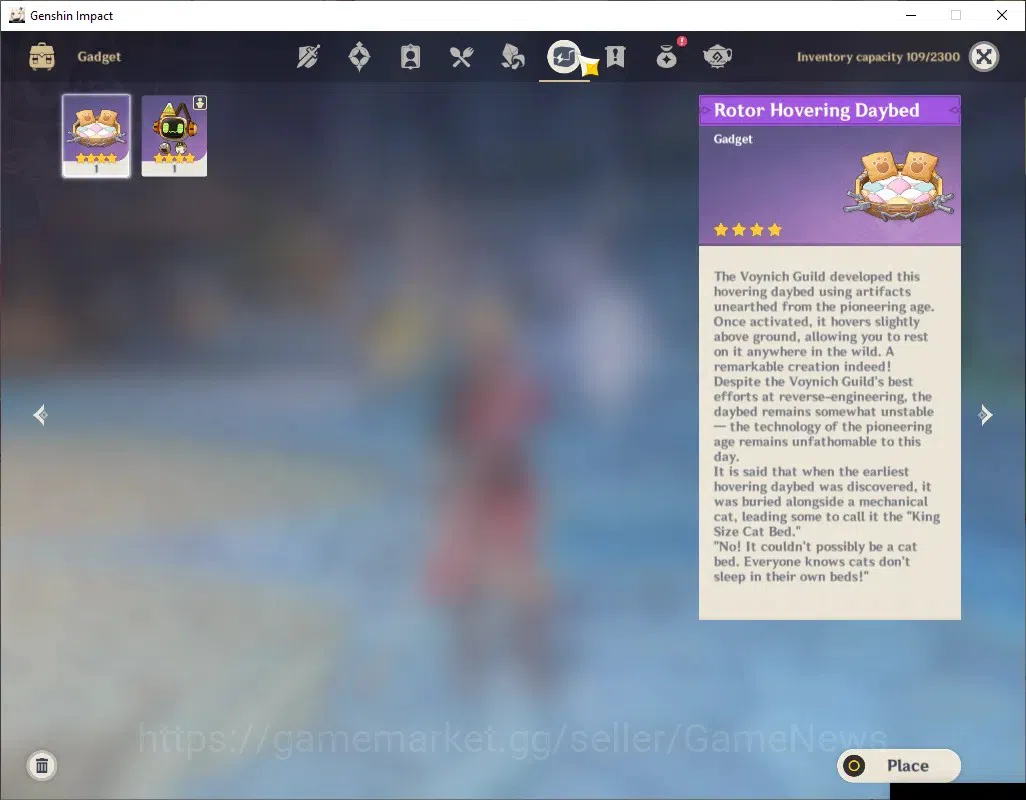
Task: Click the daybed image in details panel
Action: 899,186
